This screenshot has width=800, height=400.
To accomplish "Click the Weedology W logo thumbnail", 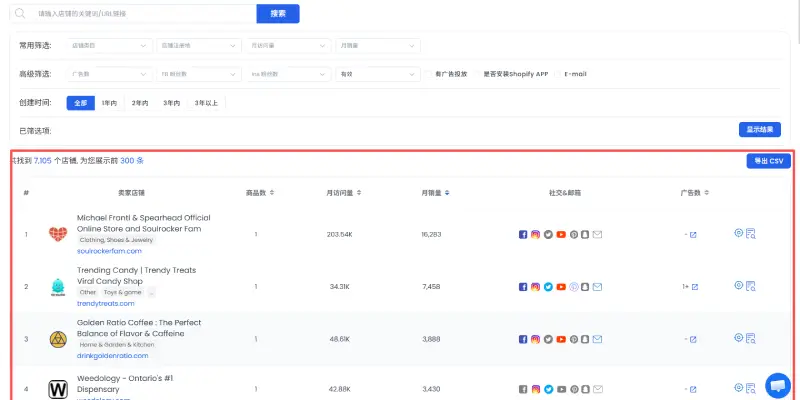I will click(58, 389).
